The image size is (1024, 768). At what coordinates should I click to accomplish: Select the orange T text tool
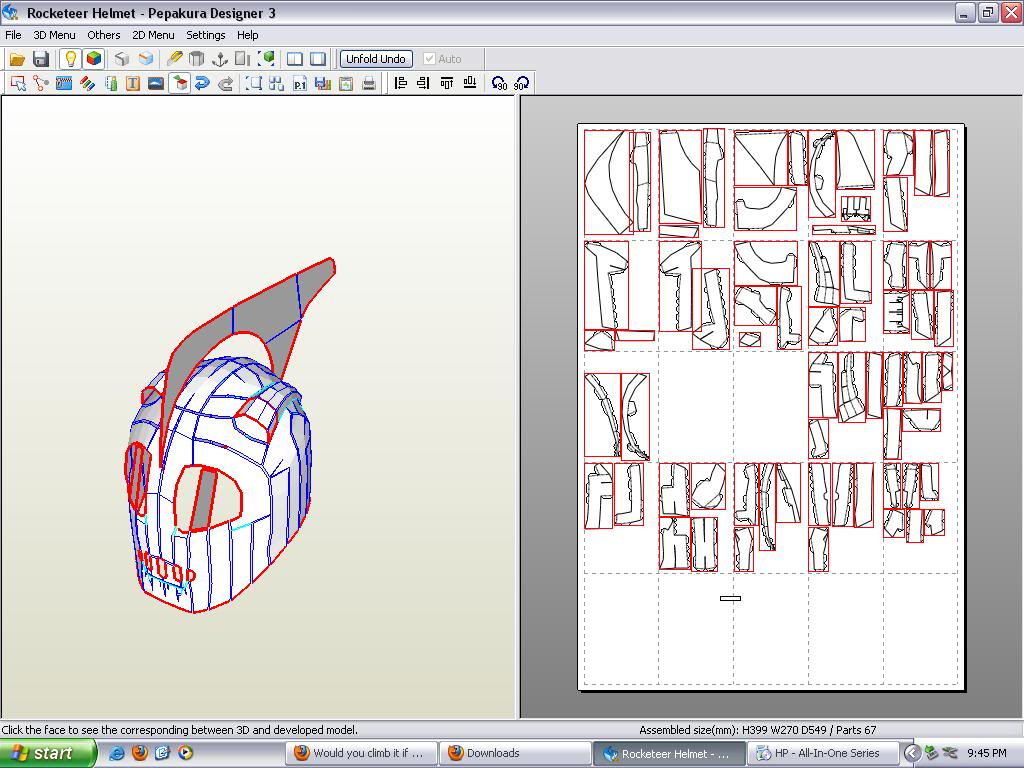click(133, 84)
